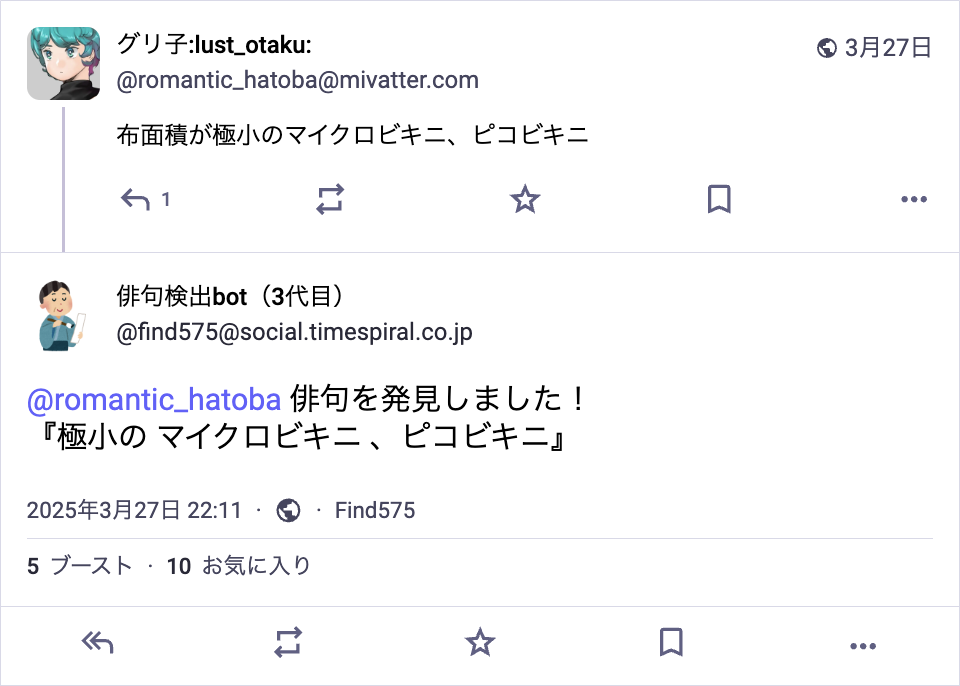Reply to グリ子's post
This screenshot has height=686, width=960.
[135, 200]
